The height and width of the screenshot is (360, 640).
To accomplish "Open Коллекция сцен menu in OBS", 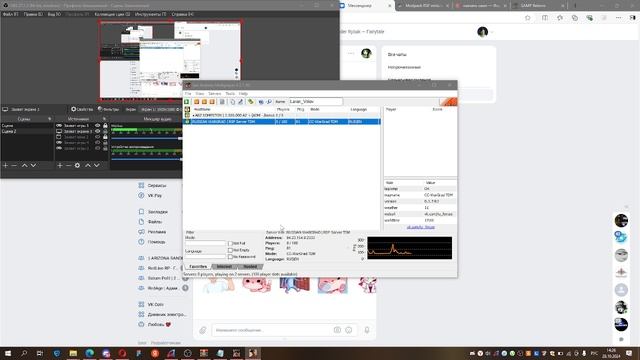I will pyautogui.click(x=112, y=14).
